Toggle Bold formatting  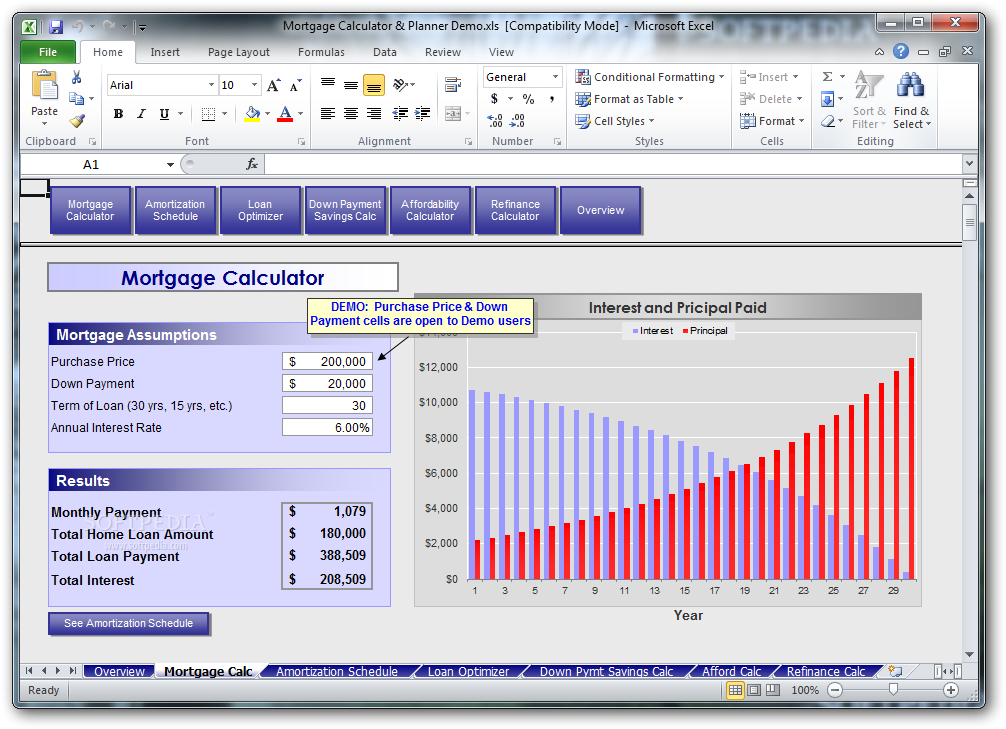pyautogui.click(x=118, y=114)
